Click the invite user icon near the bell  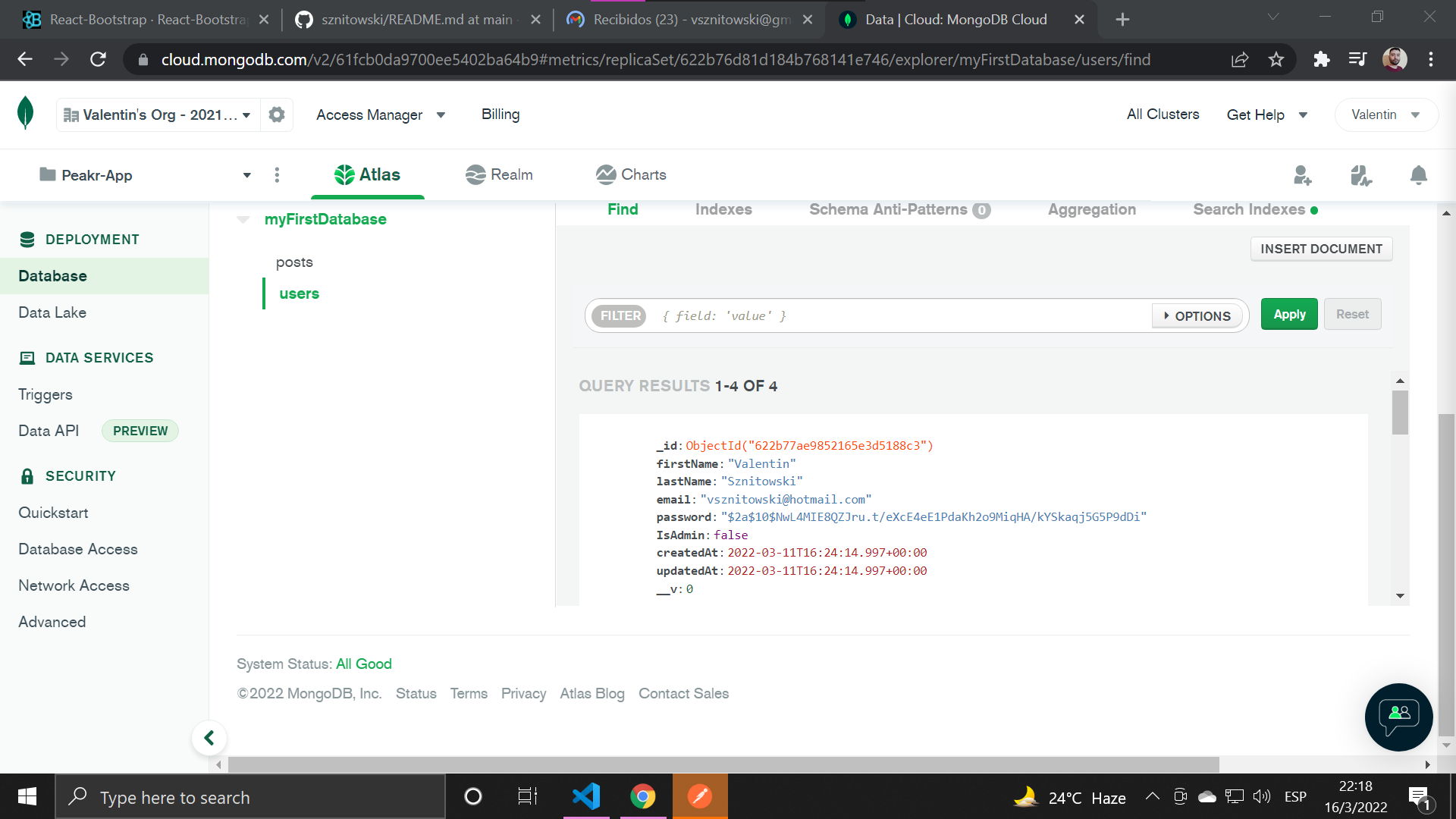(1303, 175)
